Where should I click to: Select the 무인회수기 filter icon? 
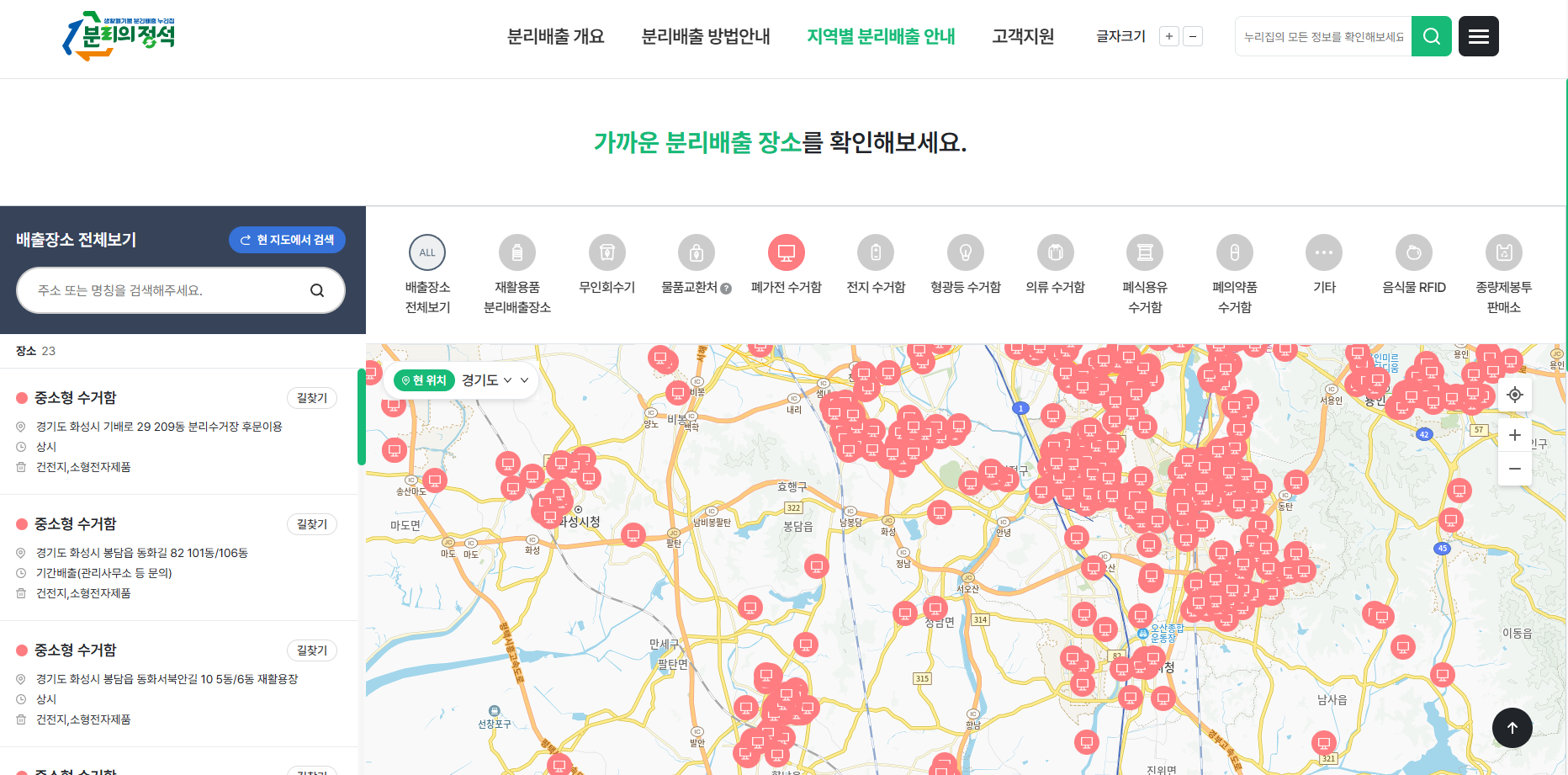pyautogui.click(x=607, y=252)
